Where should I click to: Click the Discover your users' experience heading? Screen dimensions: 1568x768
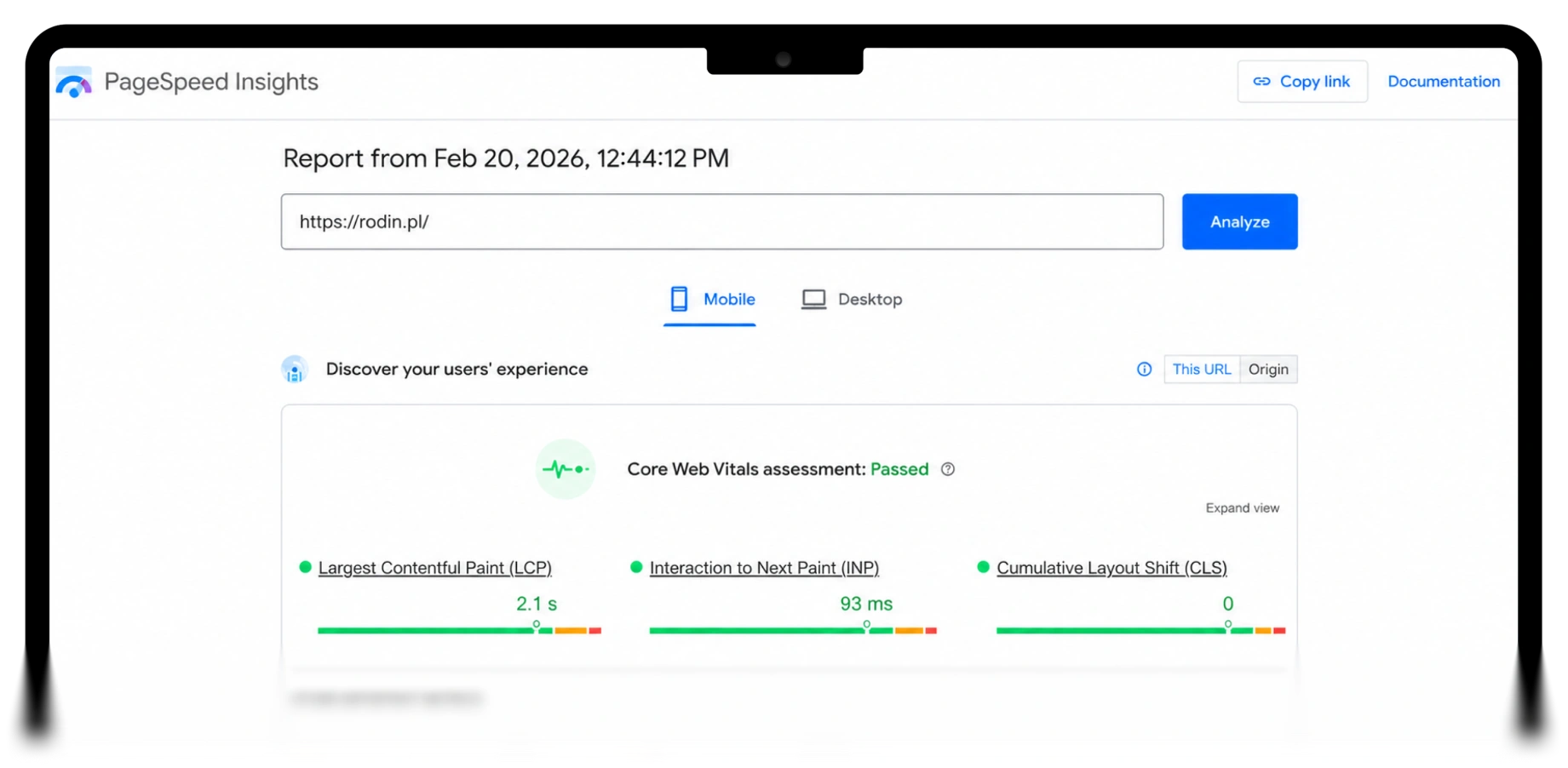point(457,370)
